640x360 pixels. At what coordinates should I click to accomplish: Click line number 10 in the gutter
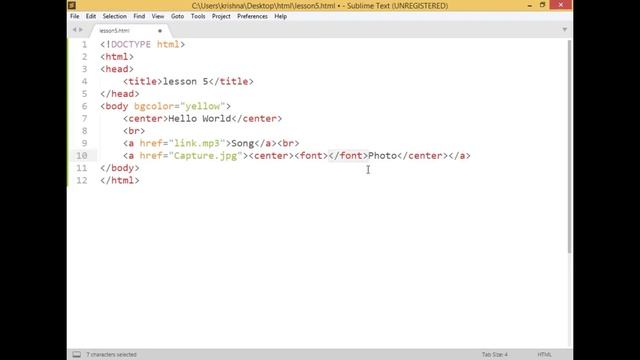tap(82, 156)
